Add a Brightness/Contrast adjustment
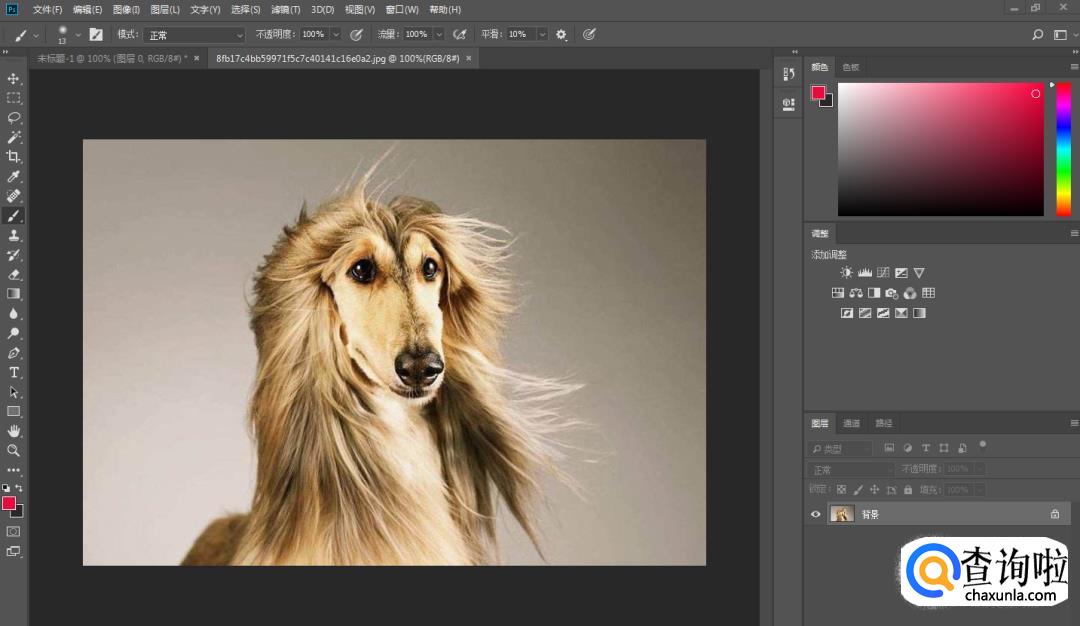 [x=847, y=272]
